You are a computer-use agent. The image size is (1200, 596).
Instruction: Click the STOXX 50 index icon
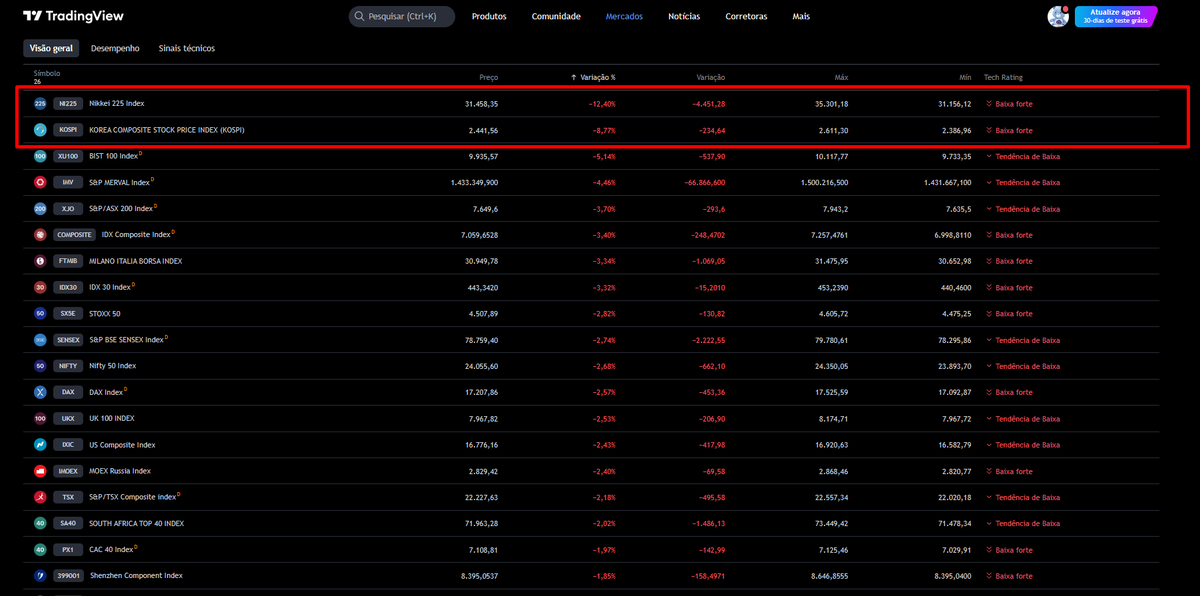[x=40, y=313]
